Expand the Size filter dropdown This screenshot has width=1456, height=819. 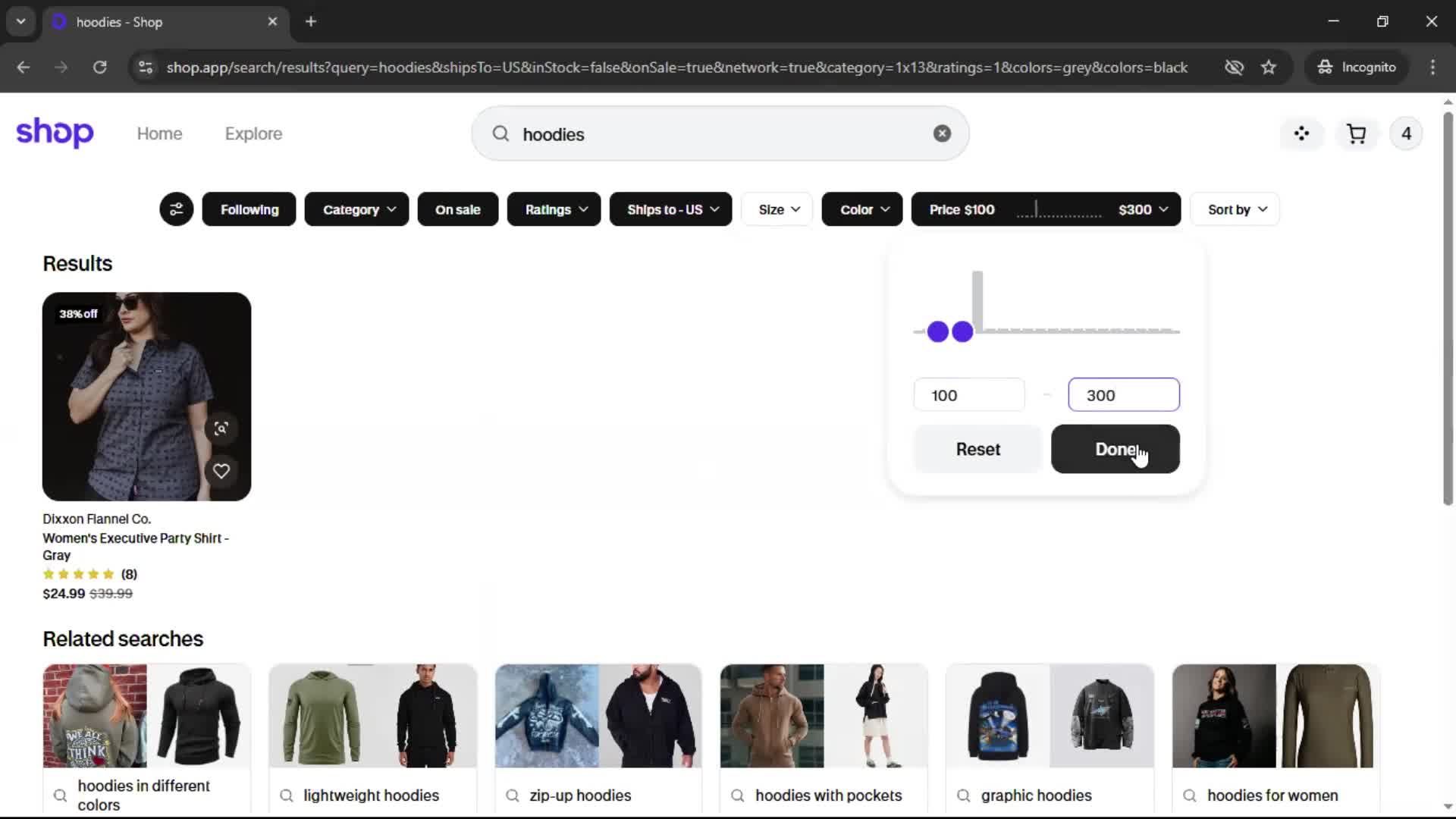point(777,209)
